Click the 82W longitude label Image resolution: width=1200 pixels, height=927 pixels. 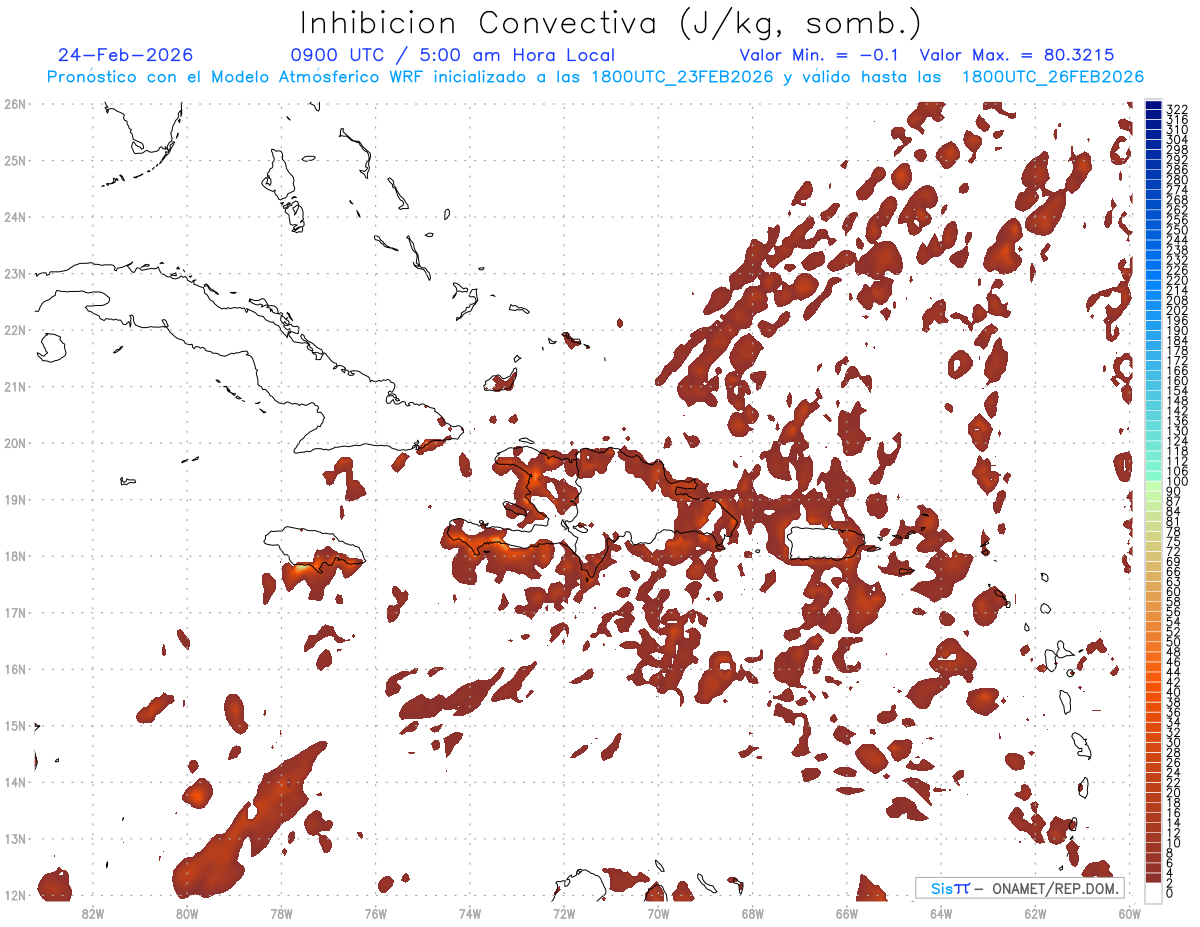point(92,912)
